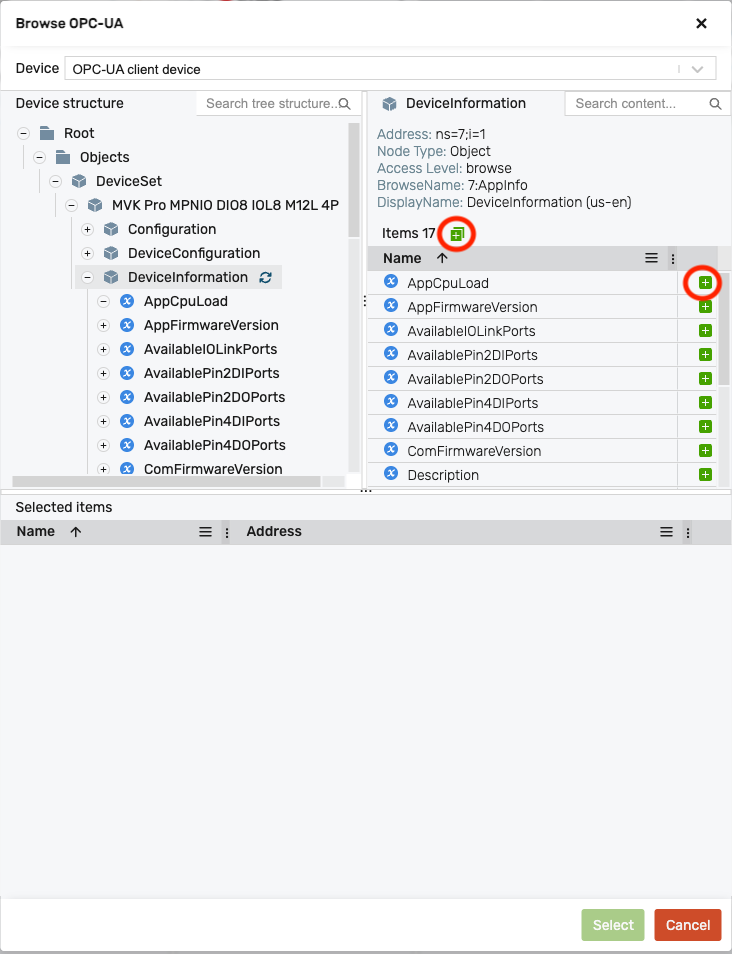The width and height of the screenshot is (732, 954).
Task: Expand the AvailablePin4DOPorts tree node
Action: click(103, 446)
